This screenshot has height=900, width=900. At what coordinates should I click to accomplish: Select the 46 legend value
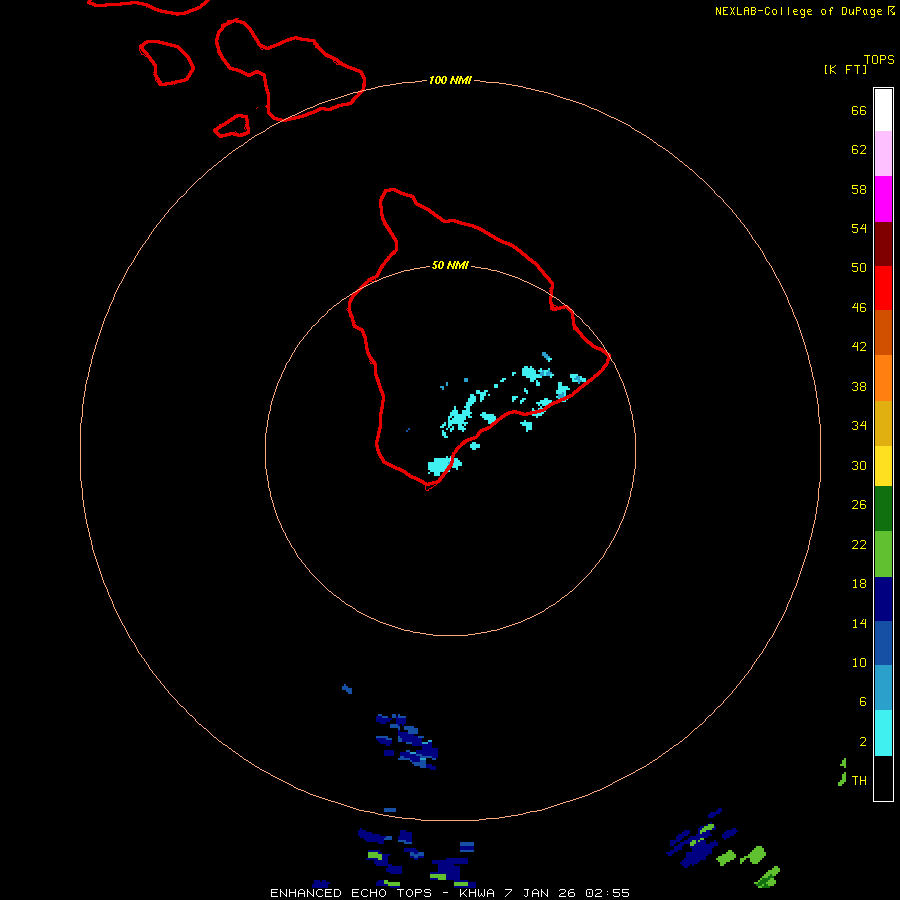point(859,308)
